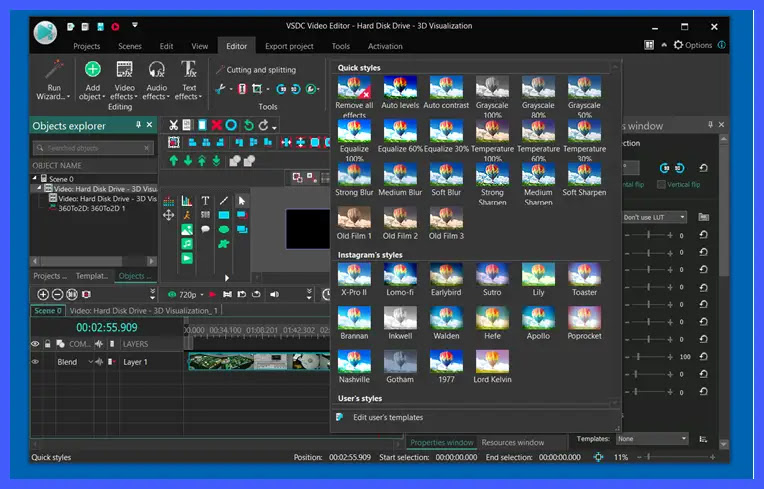Toggle Layer 1 eye visibility
The height and width of the screenshot is (489, 764).
pos(35,362)
